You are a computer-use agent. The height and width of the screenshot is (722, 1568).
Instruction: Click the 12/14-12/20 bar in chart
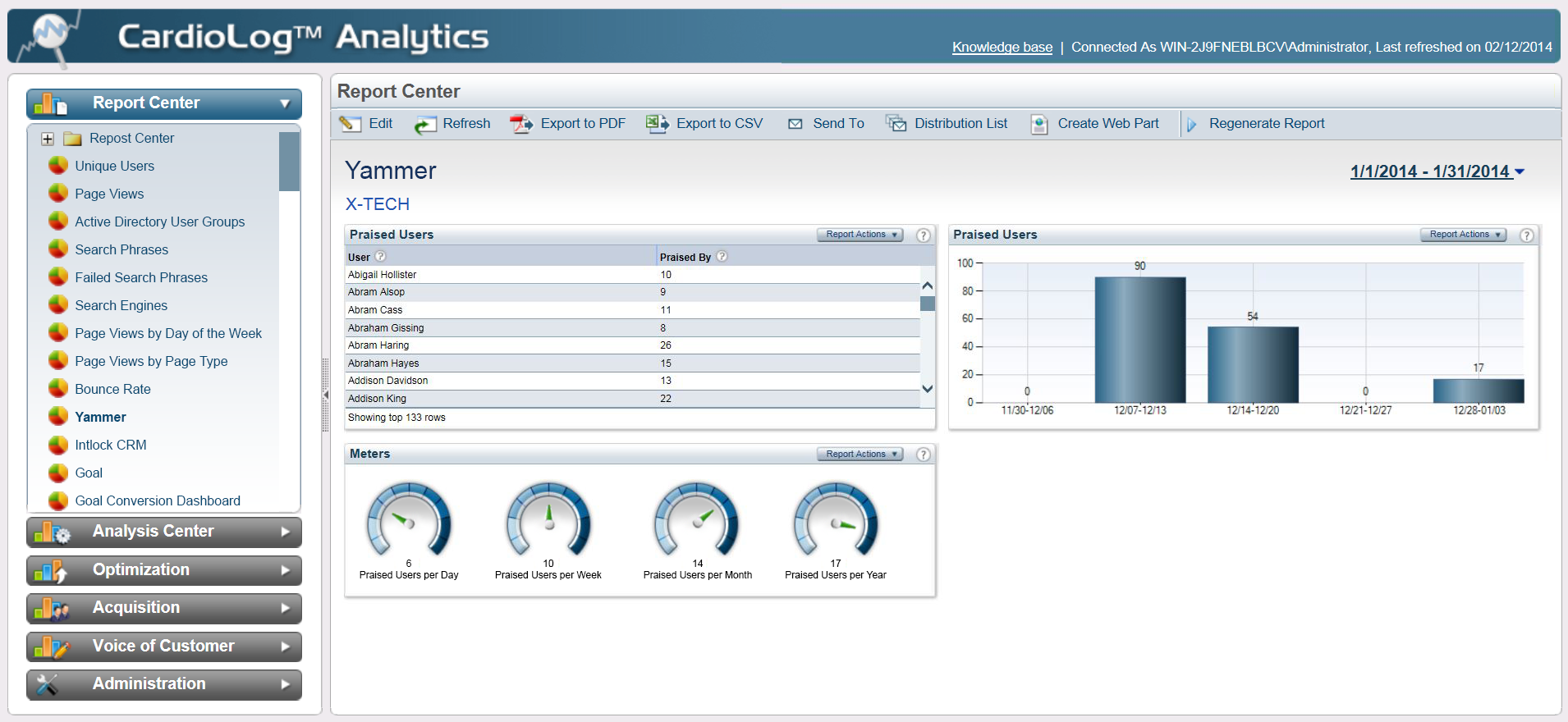(1253, 365)
